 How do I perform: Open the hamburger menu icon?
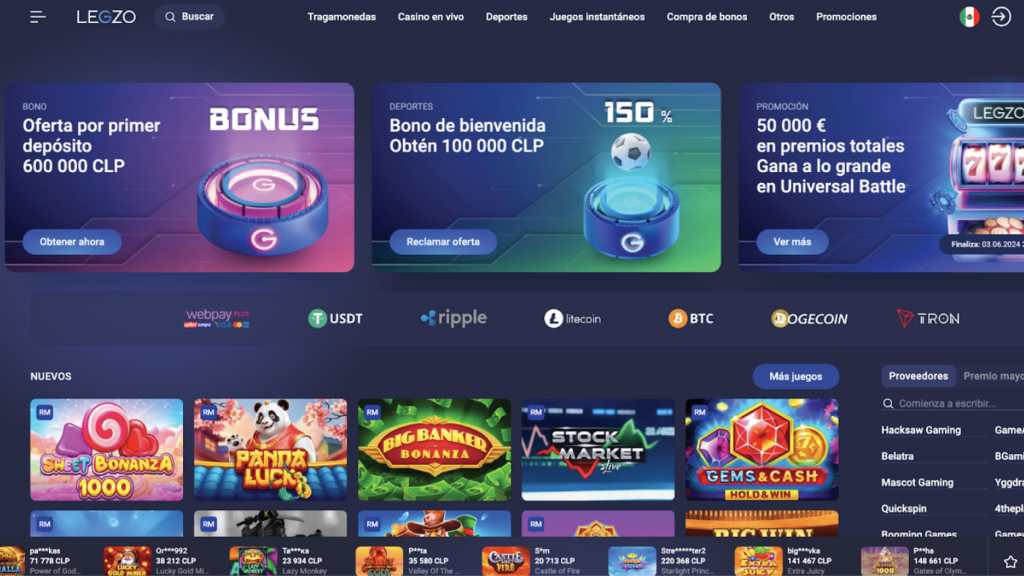pyautogui.click(x=38, y=17)
